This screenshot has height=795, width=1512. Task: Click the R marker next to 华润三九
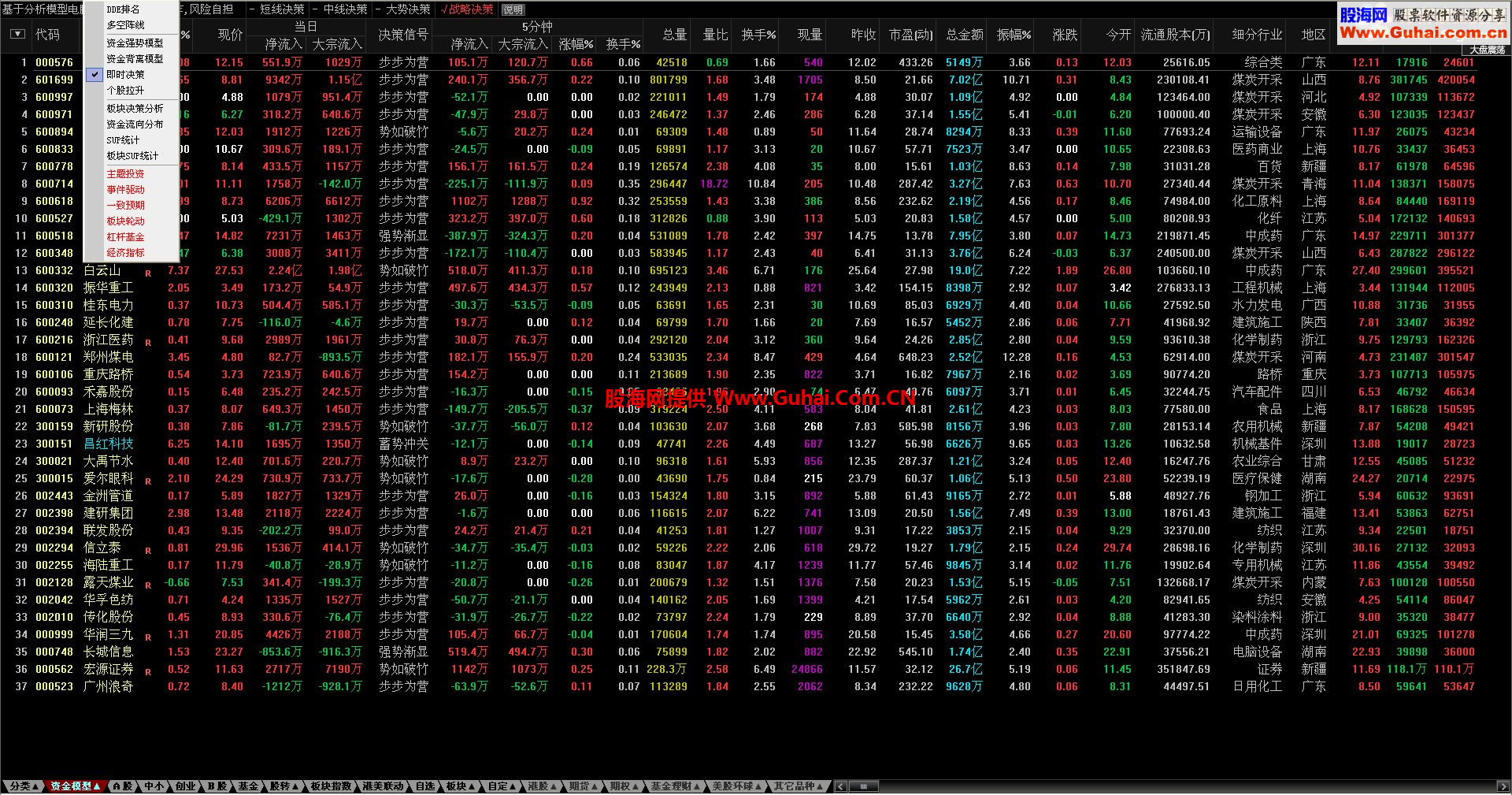click(148, 637)
